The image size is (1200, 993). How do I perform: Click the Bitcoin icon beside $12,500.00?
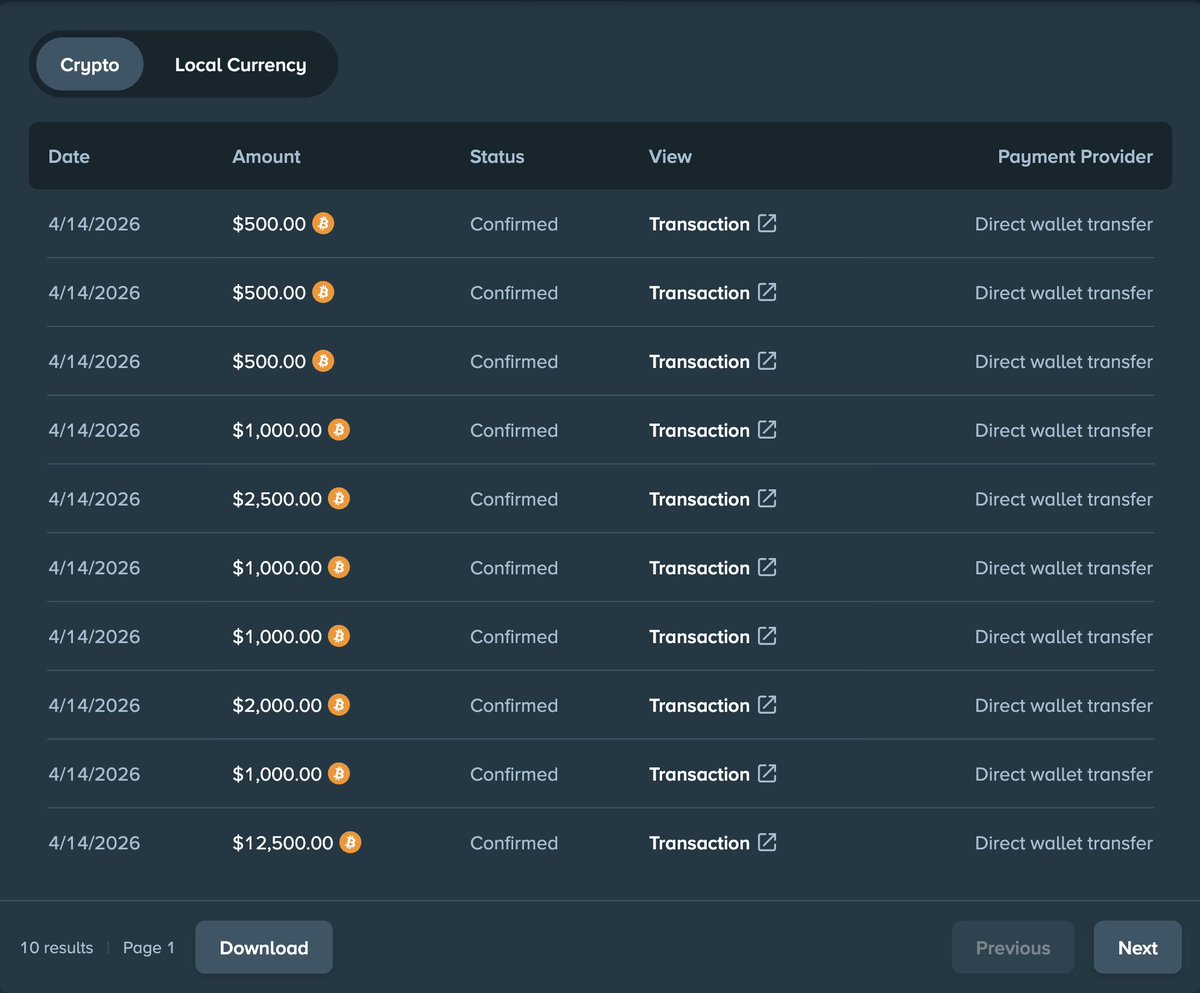[x=350, y=842]
